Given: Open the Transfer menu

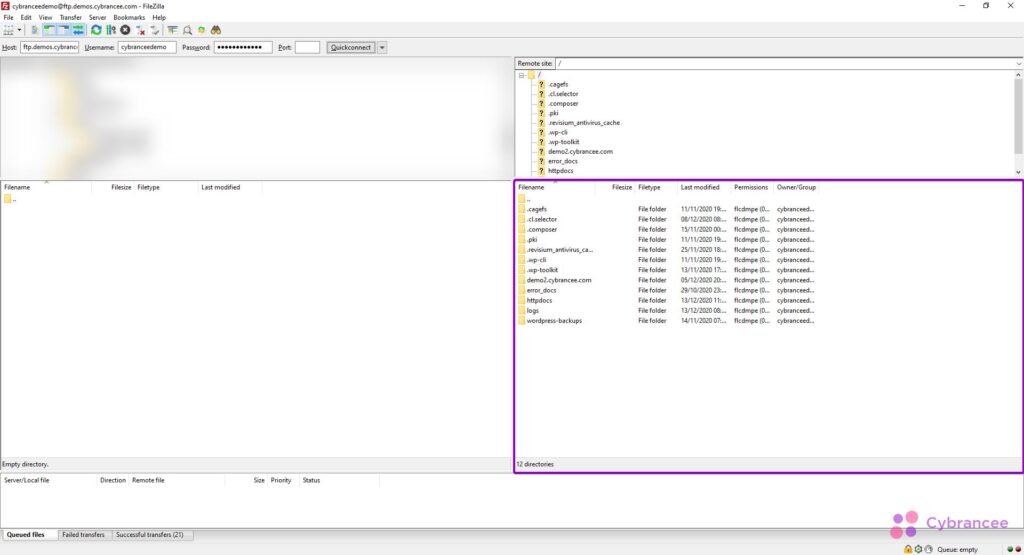Looking at the screenshot, I should point(71,18).
